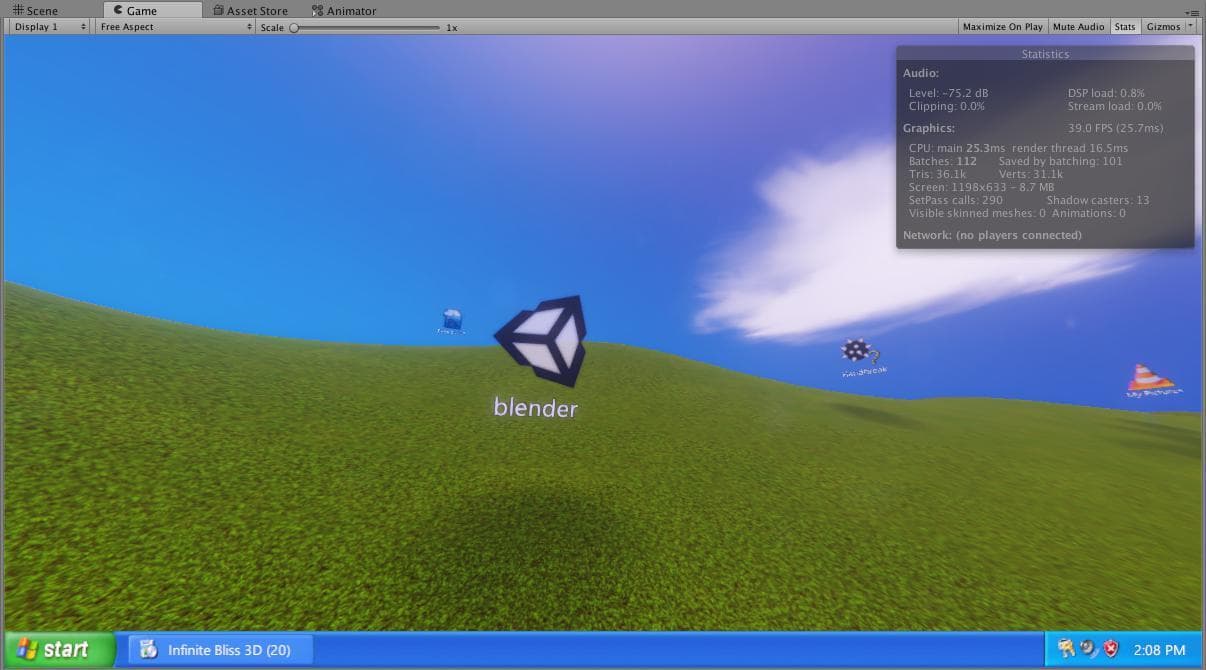Click the 39.0 FPS readout
The width and height of the screenshot is (1206, 670).
click(1115, 128)
